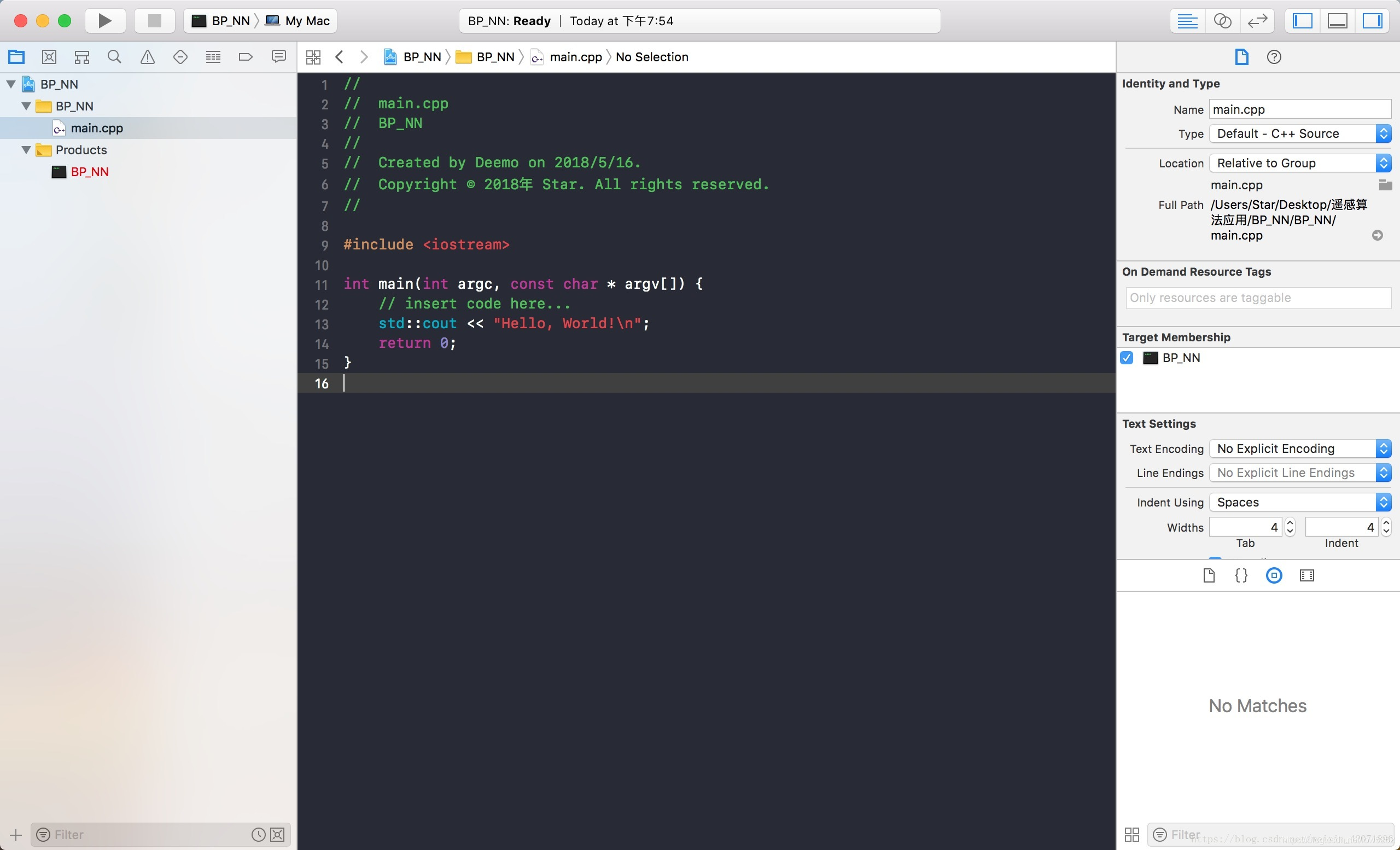Show the Version editor

point(1257,21)
